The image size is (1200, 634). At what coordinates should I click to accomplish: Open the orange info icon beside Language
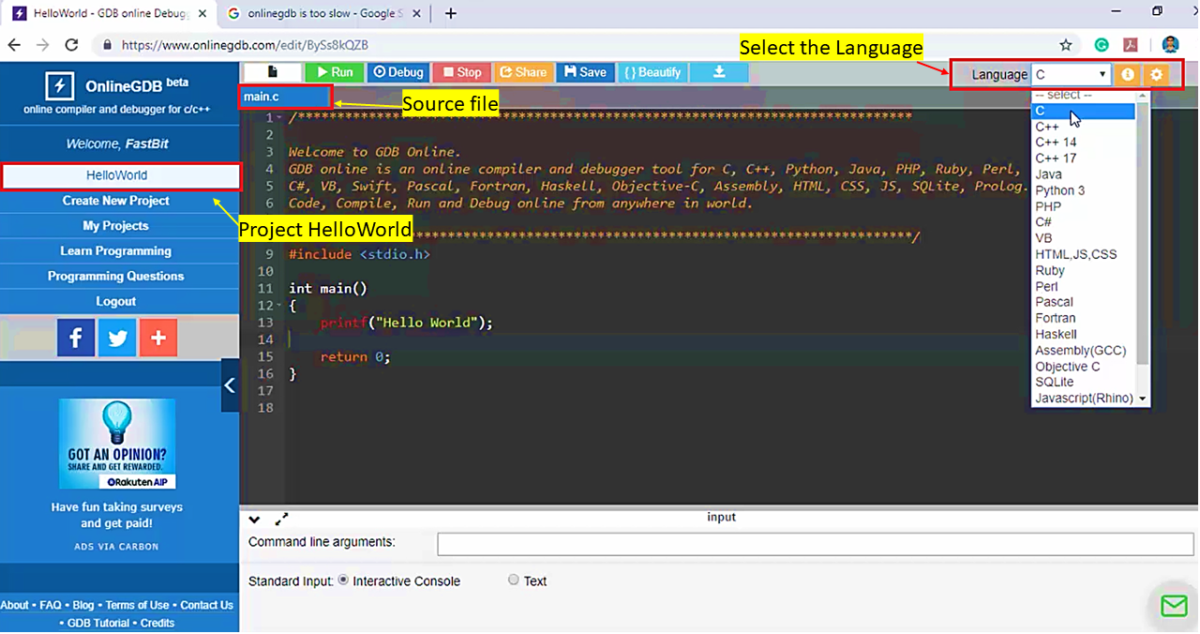pyautogui.click(x=1127, y=74)
